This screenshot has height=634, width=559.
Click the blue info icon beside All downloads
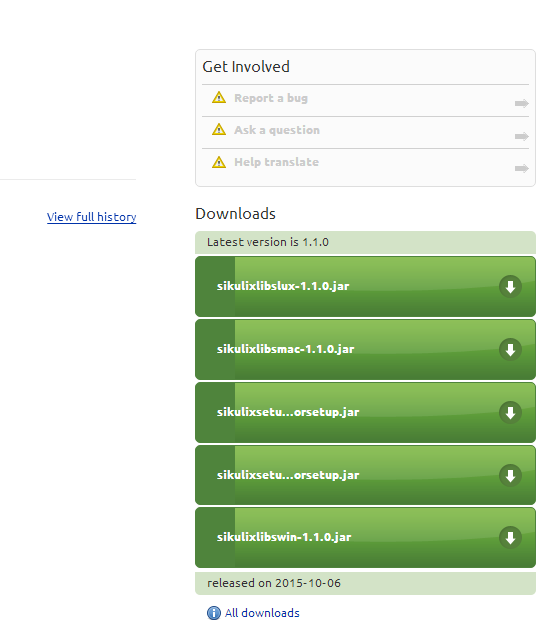pyautogui.click(x=214, y=613)
